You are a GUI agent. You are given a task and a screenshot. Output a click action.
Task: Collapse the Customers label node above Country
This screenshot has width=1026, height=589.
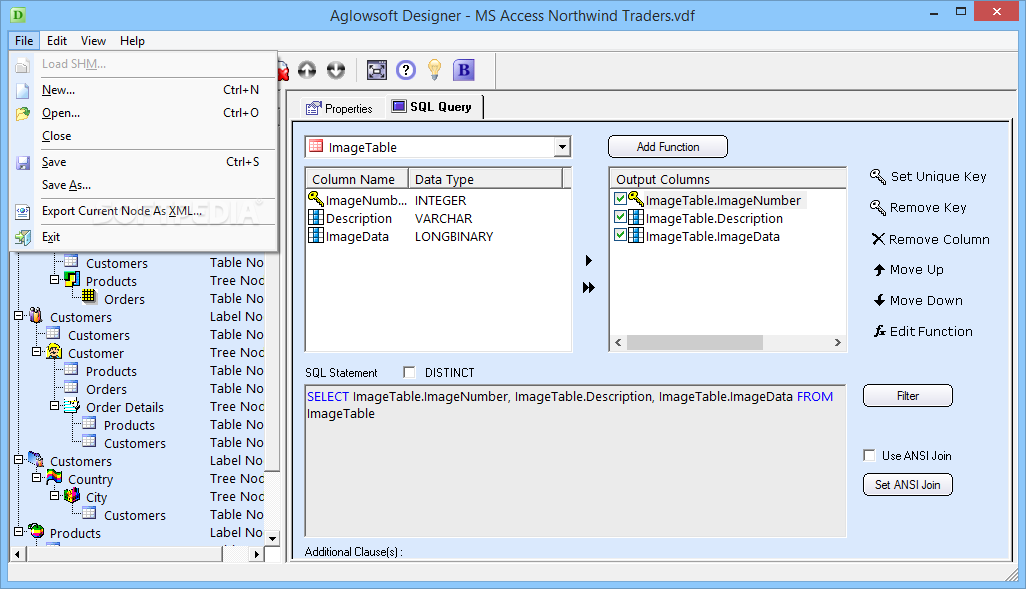18,459
